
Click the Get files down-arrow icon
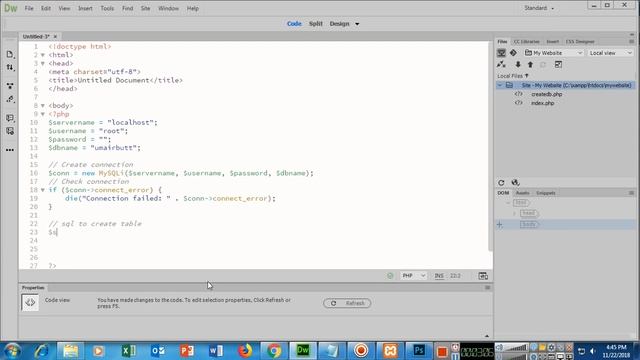coord(518,64)
